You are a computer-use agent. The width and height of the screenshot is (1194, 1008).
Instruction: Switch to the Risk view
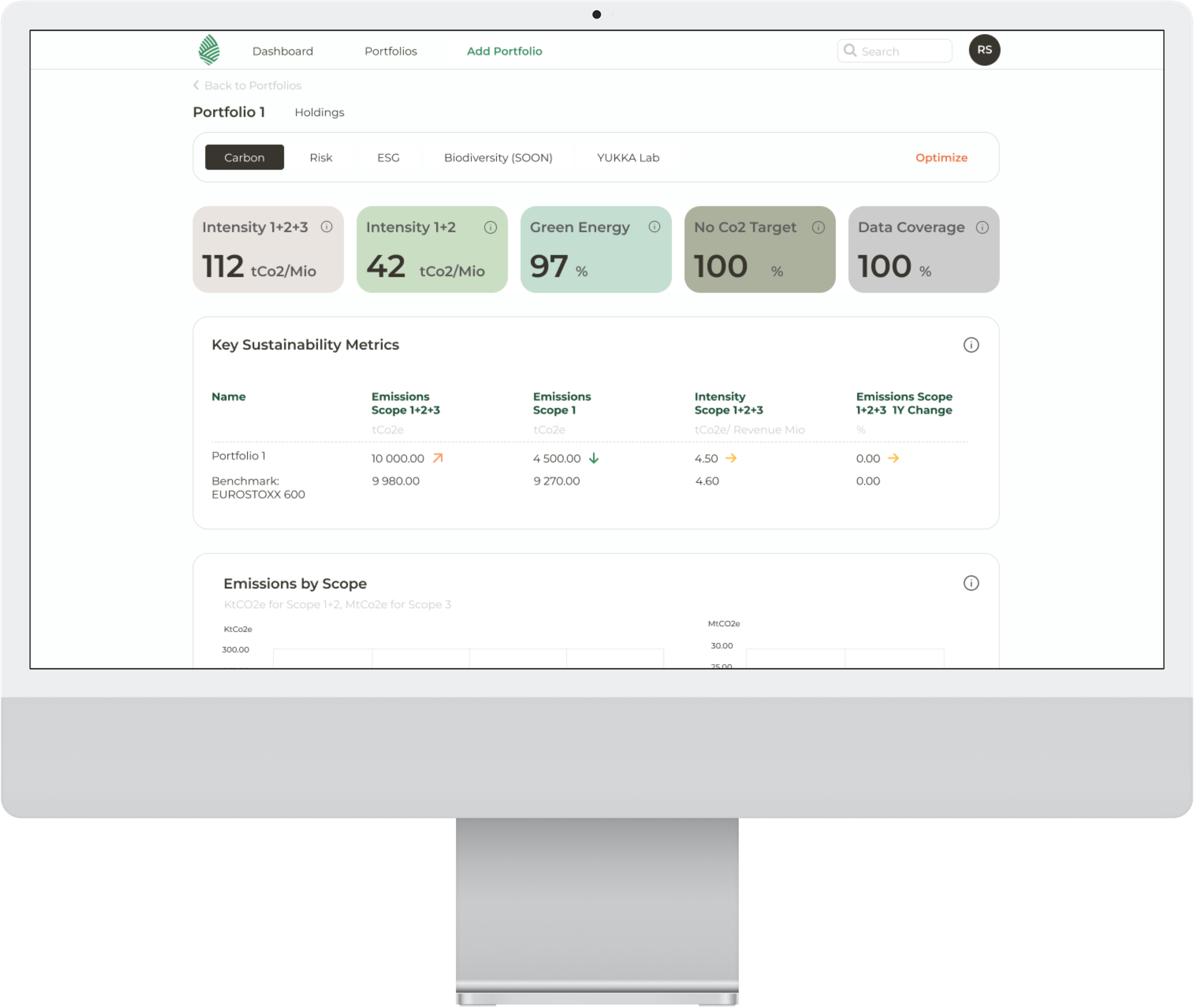321,157
